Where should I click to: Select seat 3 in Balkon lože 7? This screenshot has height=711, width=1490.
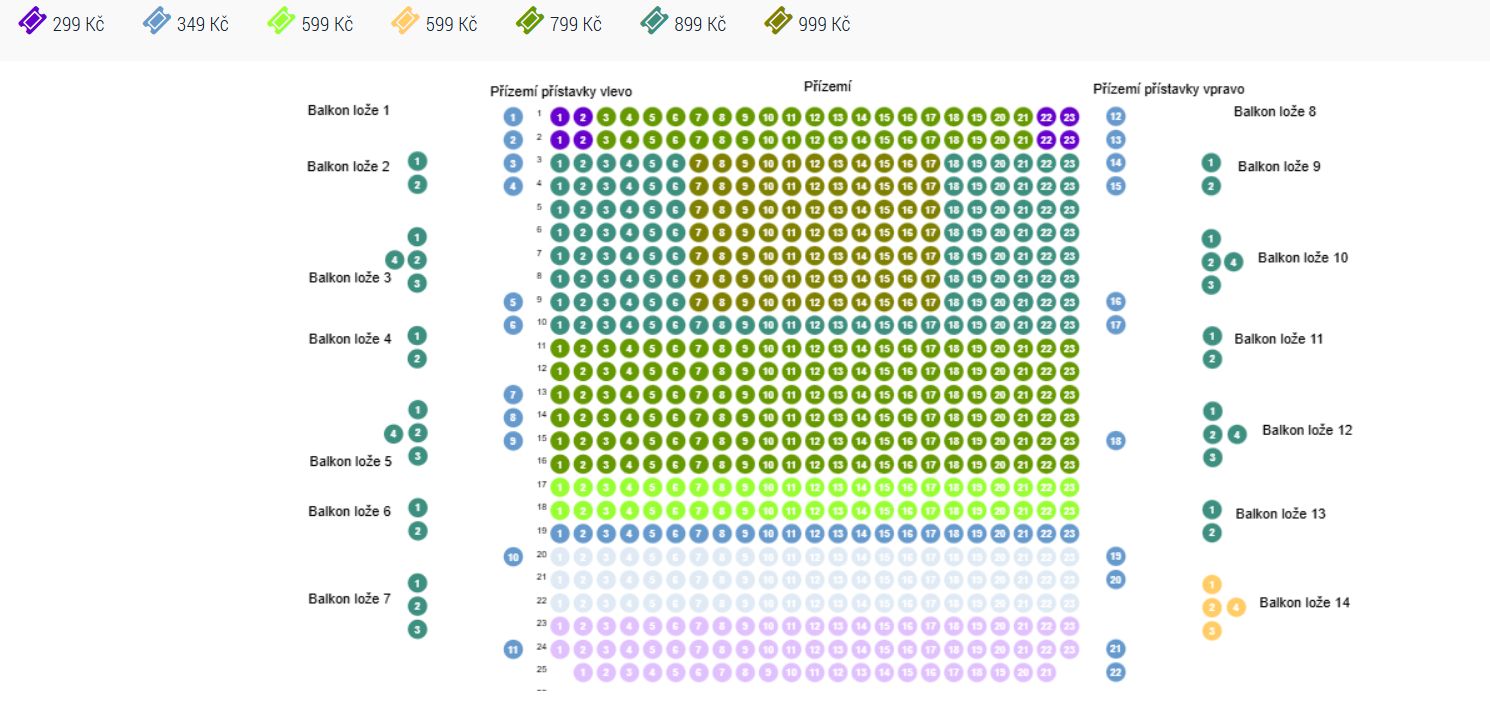[417, 630]
